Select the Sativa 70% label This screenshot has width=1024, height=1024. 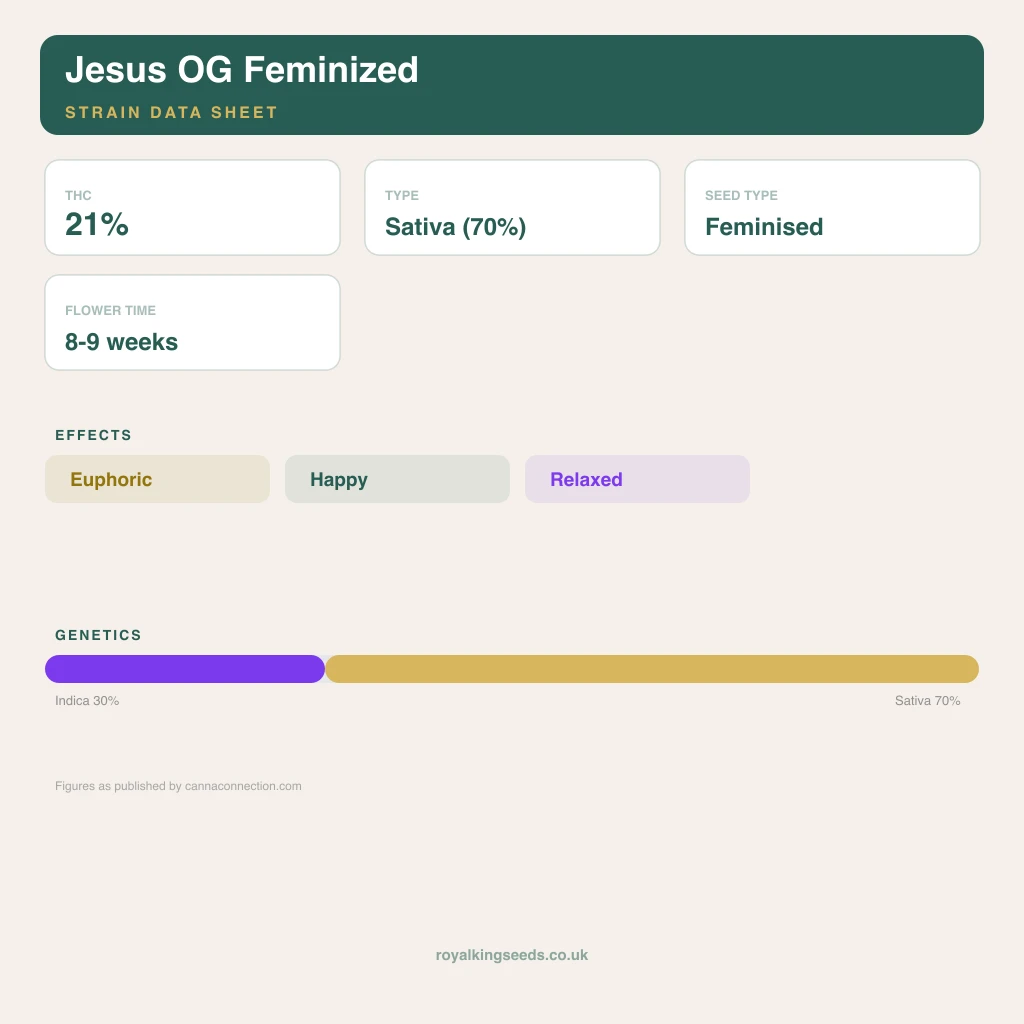pyautogui.click(x=927, y=701)
